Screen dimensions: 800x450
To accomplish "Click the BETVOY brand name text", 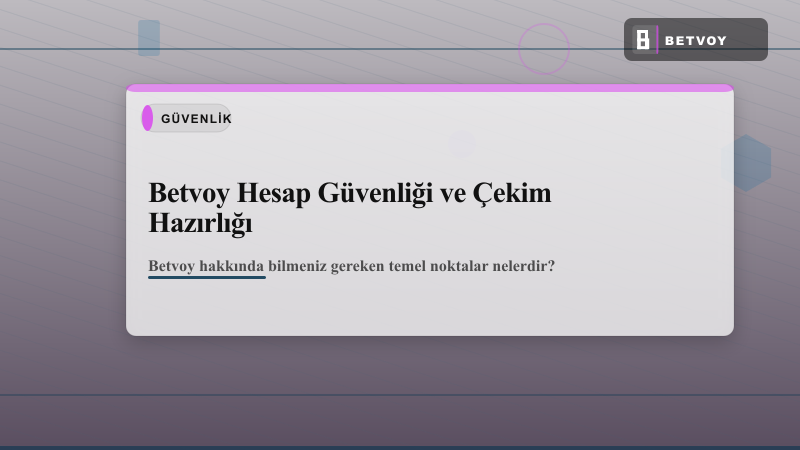I will [x=695, y=41].
